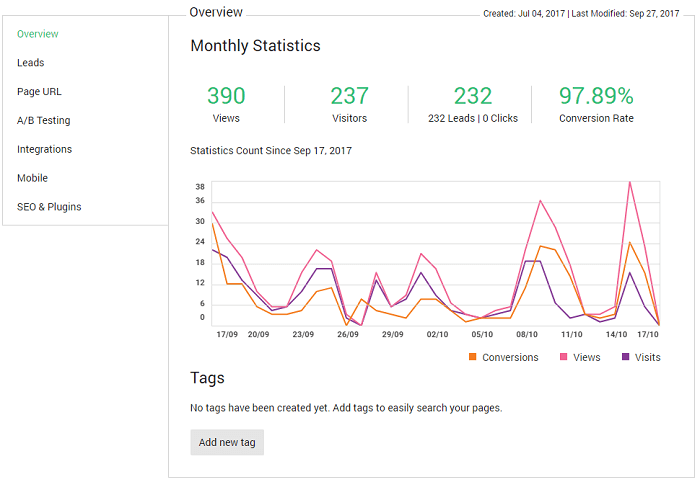Open SEO & Plugins section
700x482 pixels.
pos(49,207)
